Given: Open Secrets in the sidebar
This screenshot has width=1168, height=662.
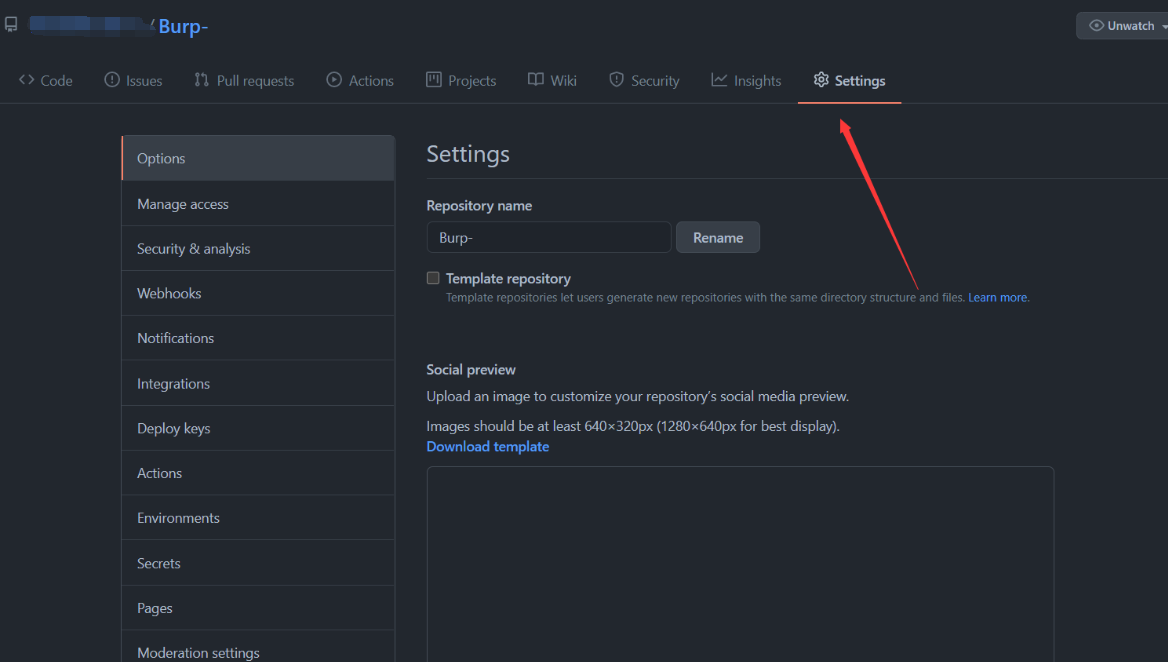Looking at the screenshot, I should click(x=258, y=563).
